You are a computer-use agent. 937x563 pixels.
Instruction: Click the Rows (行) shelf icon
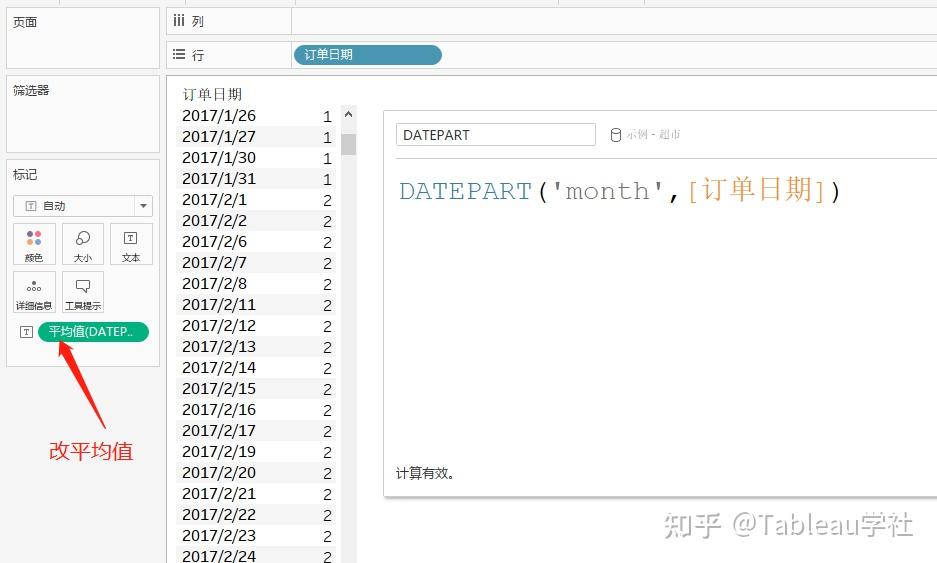179,54
